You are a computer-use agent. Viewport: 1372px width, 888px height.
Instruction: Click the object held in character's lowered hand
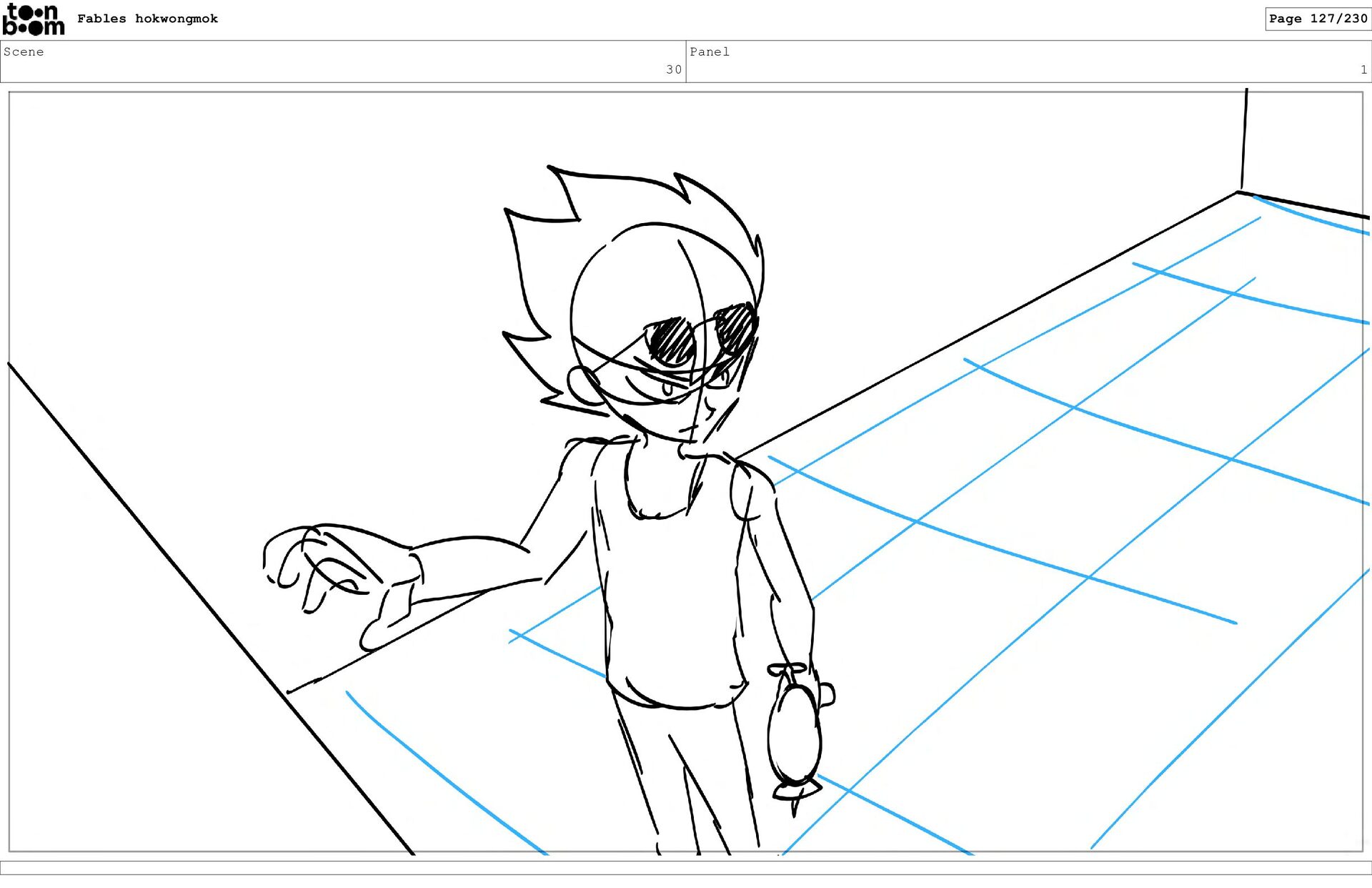click(x=795, y=736)
